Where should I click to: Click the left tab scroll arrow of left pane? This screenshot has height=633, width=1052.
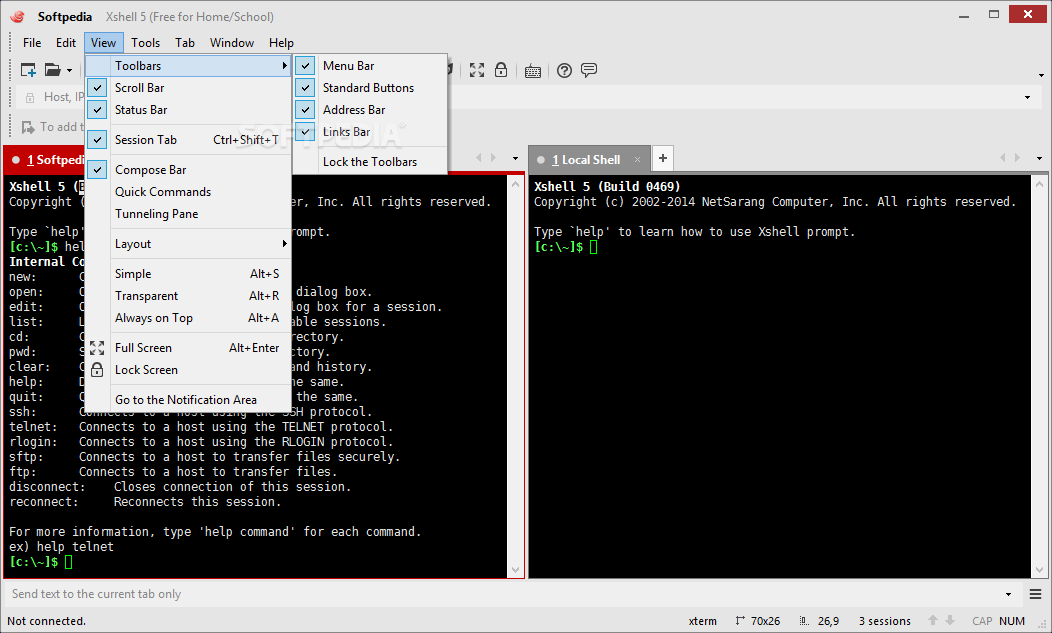click(x=478, y=158)
